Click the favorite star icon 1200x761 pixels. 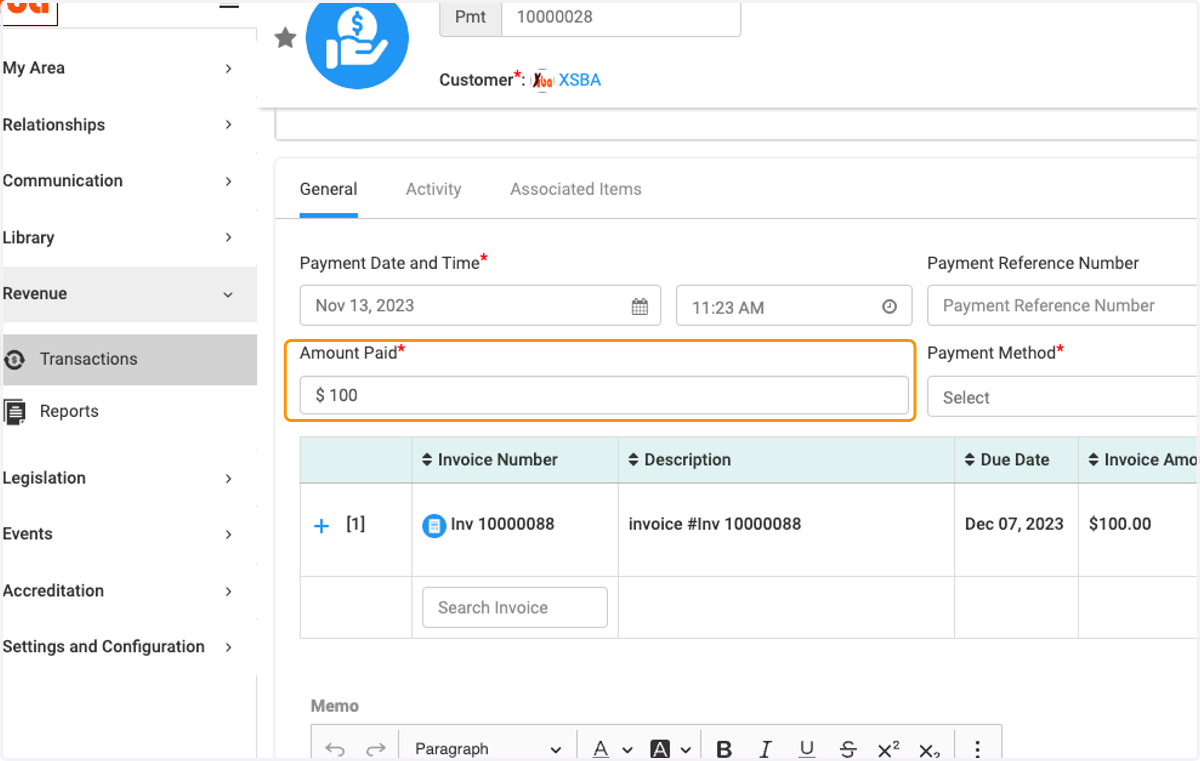[x=285, y=38]
